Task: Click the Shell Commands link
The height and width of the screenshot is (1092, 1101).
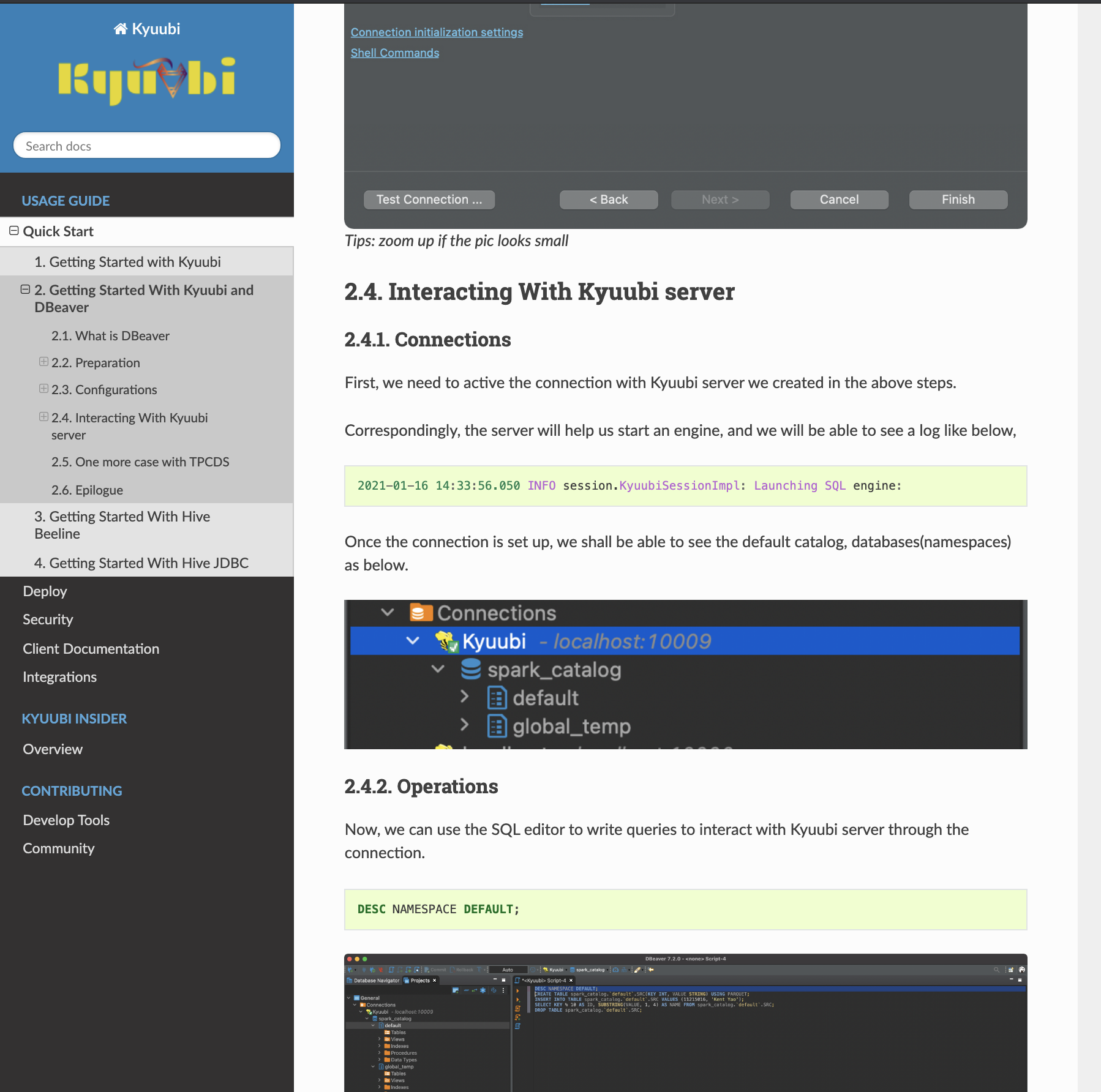Action: tap(395, 53)
